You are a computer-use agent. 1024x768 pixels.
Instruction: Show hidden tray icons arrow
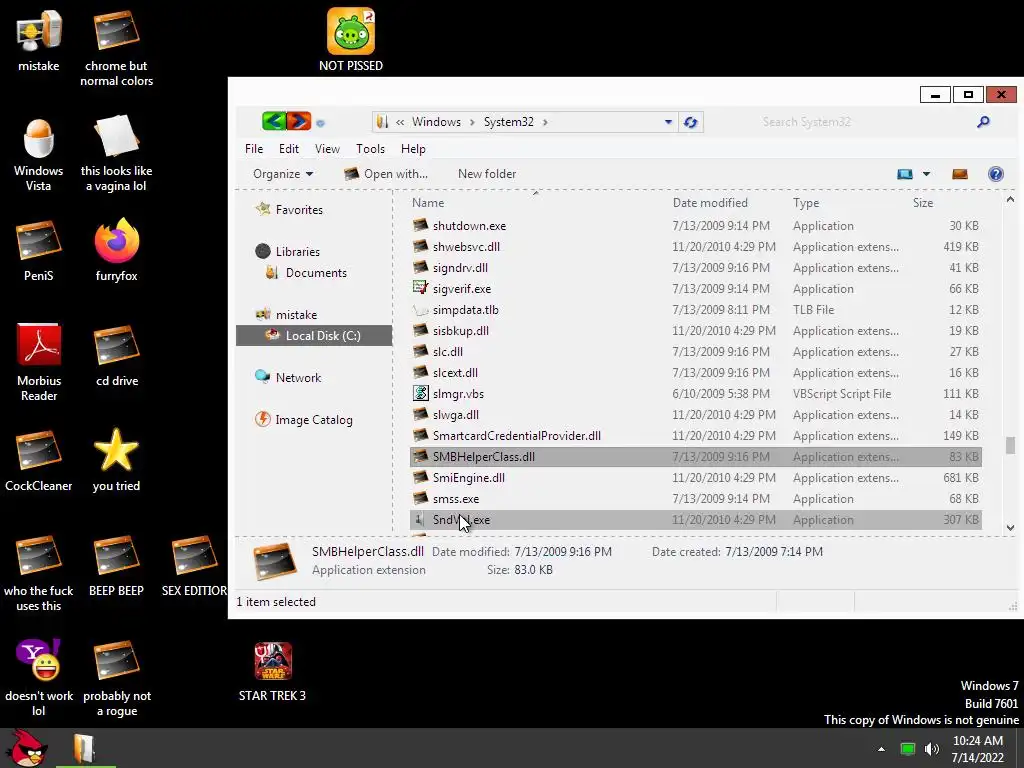point(881,749)
